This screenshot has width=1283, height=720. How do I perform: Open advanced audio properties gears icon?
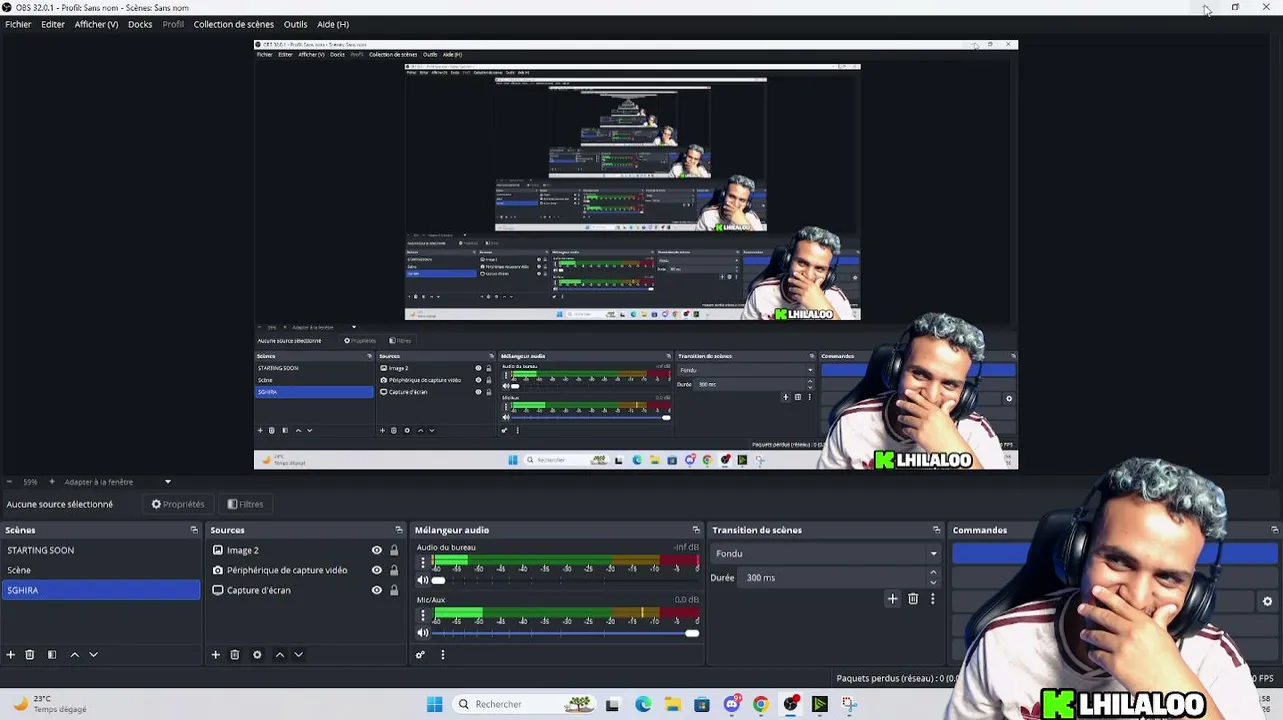coord(420,655)
